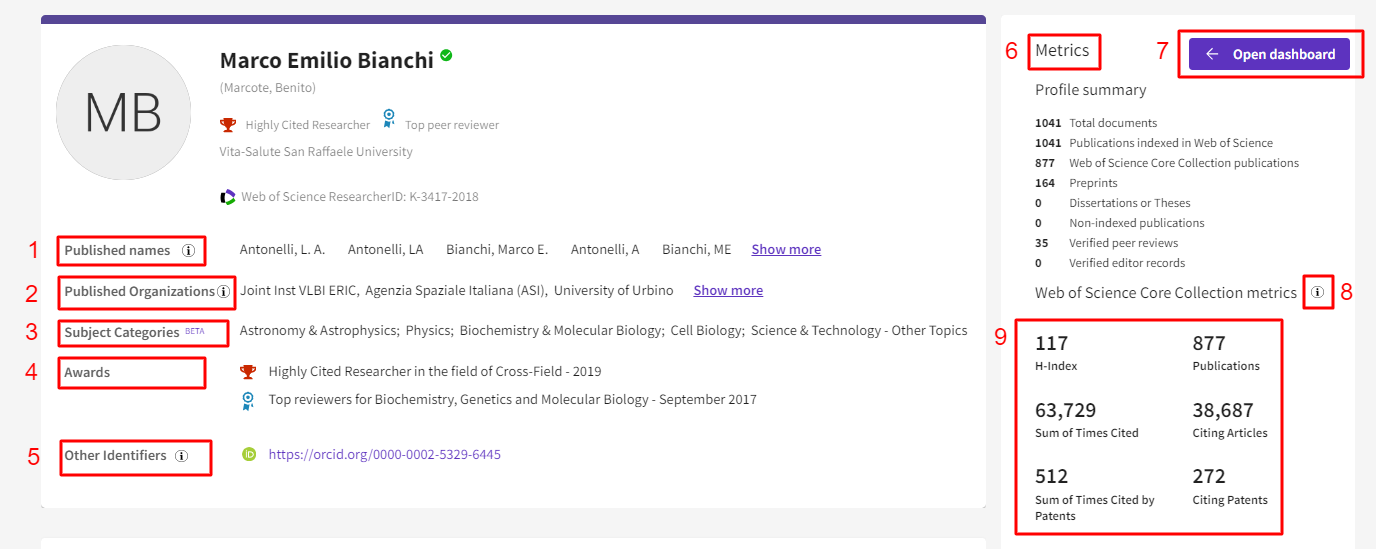
Task: Click the info icon beside Other Identifiers
Action: coord(182,455)
